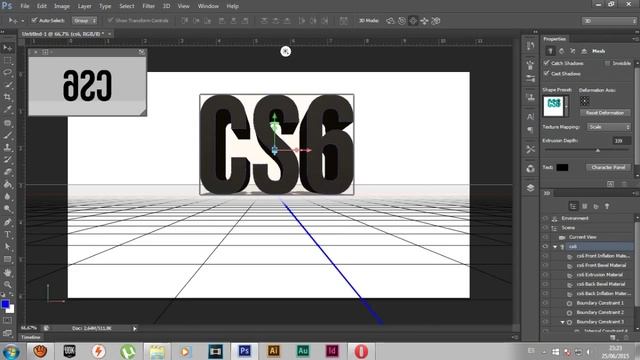Open the Window menu
The image size is (640, 360).
tap(208, 6)
